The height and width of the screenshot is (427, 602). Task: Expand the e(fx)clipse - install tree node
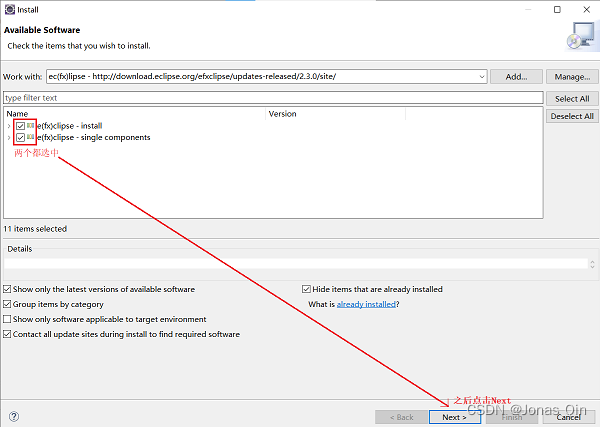[9, 126]
